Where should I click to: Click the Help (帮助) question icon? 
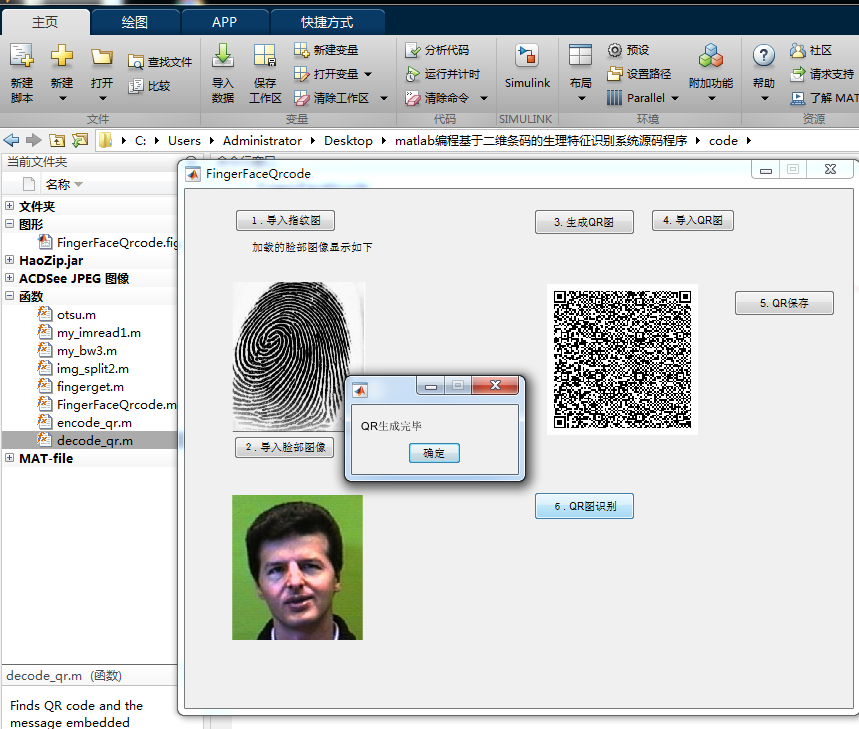tap(764, 55)
